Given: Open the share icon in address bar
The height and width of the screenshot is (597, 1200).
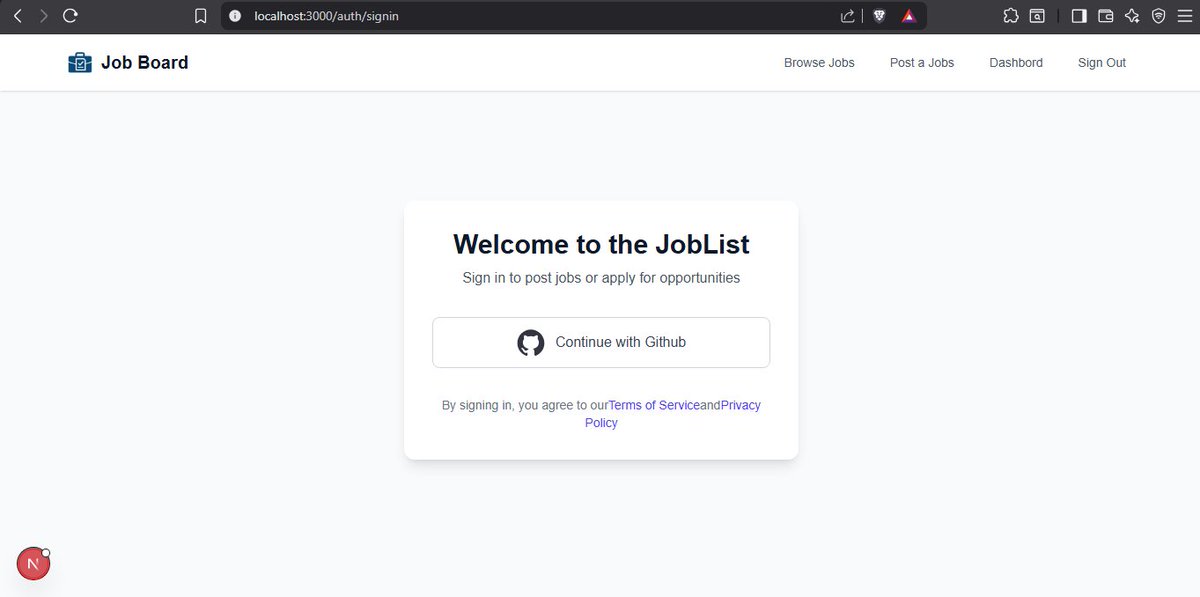Looking at the screenshot, I should point(848,16).
